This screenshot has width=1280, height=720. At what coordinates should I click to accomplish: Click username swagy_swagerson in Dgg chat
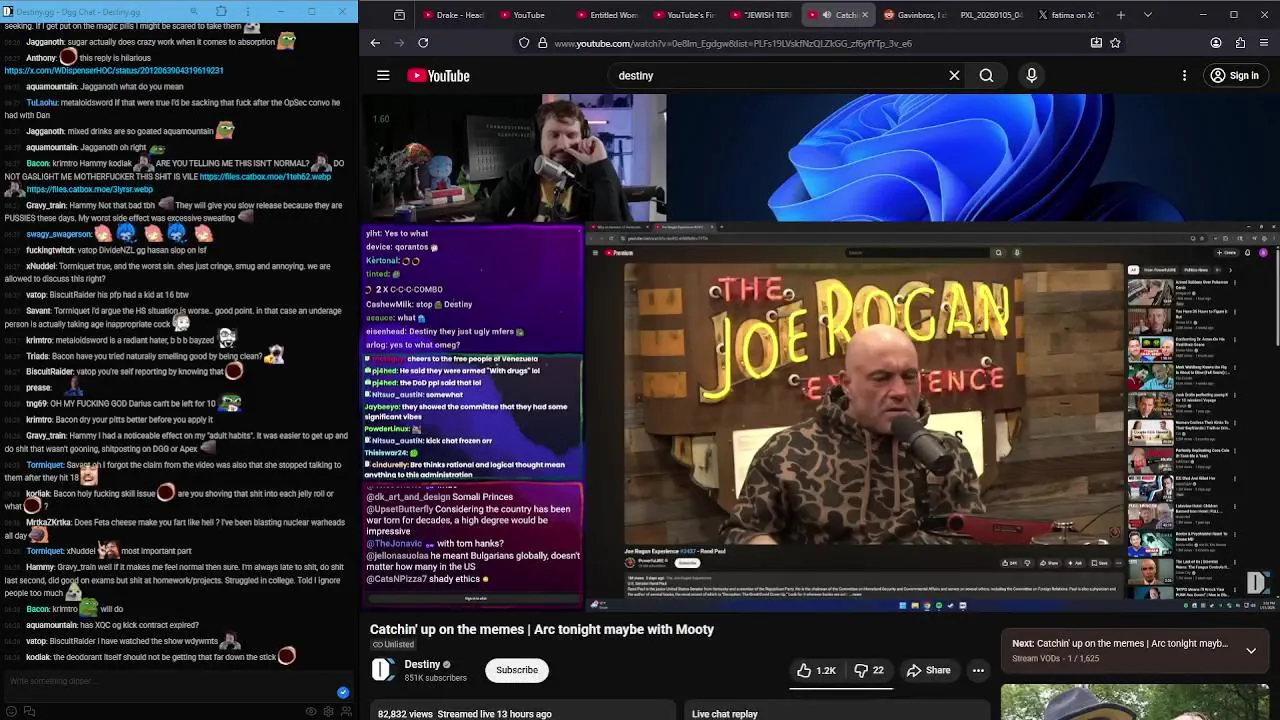click(59, 234)
